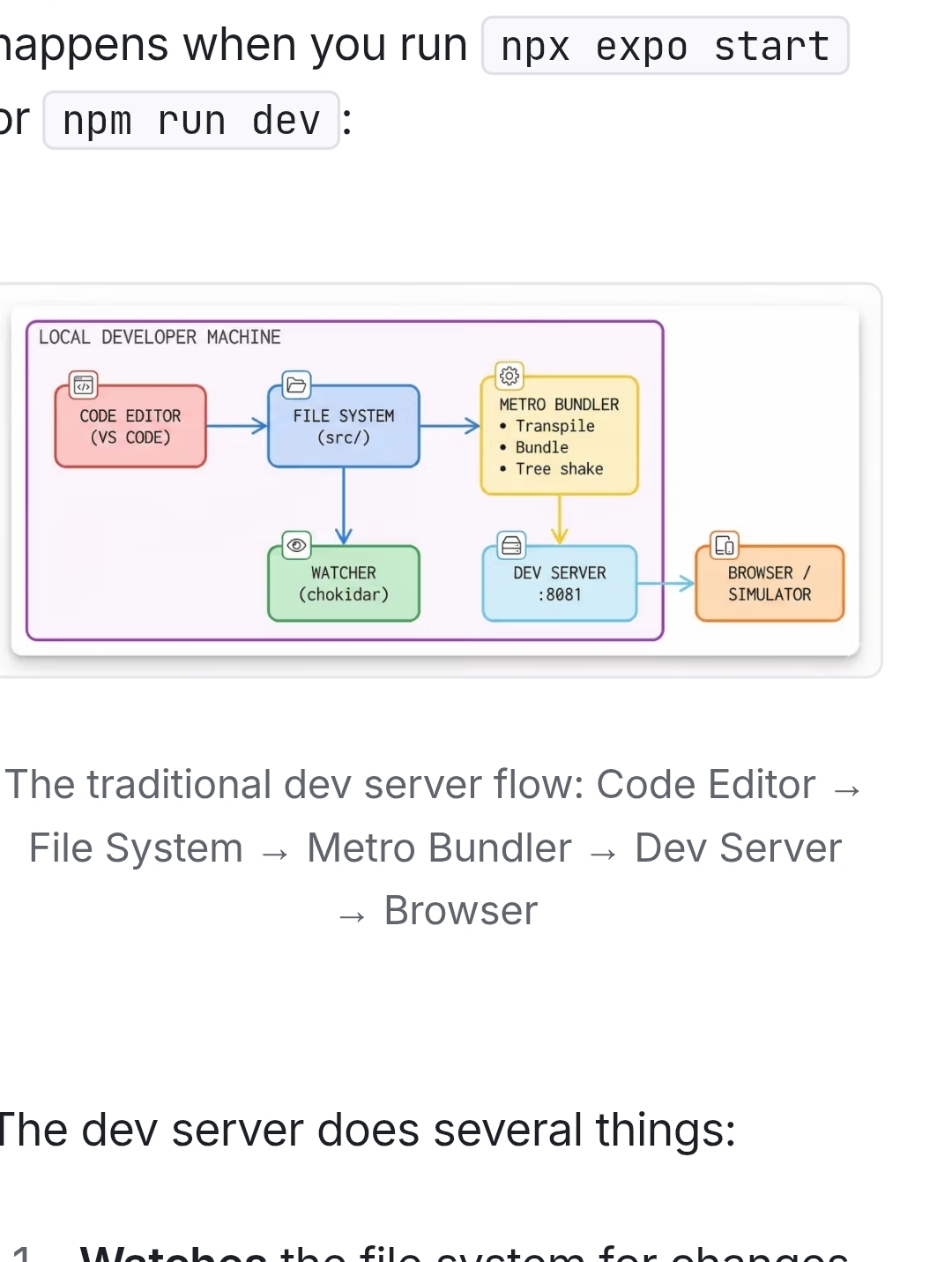Click the open folder icon above File System

point(296,385)
